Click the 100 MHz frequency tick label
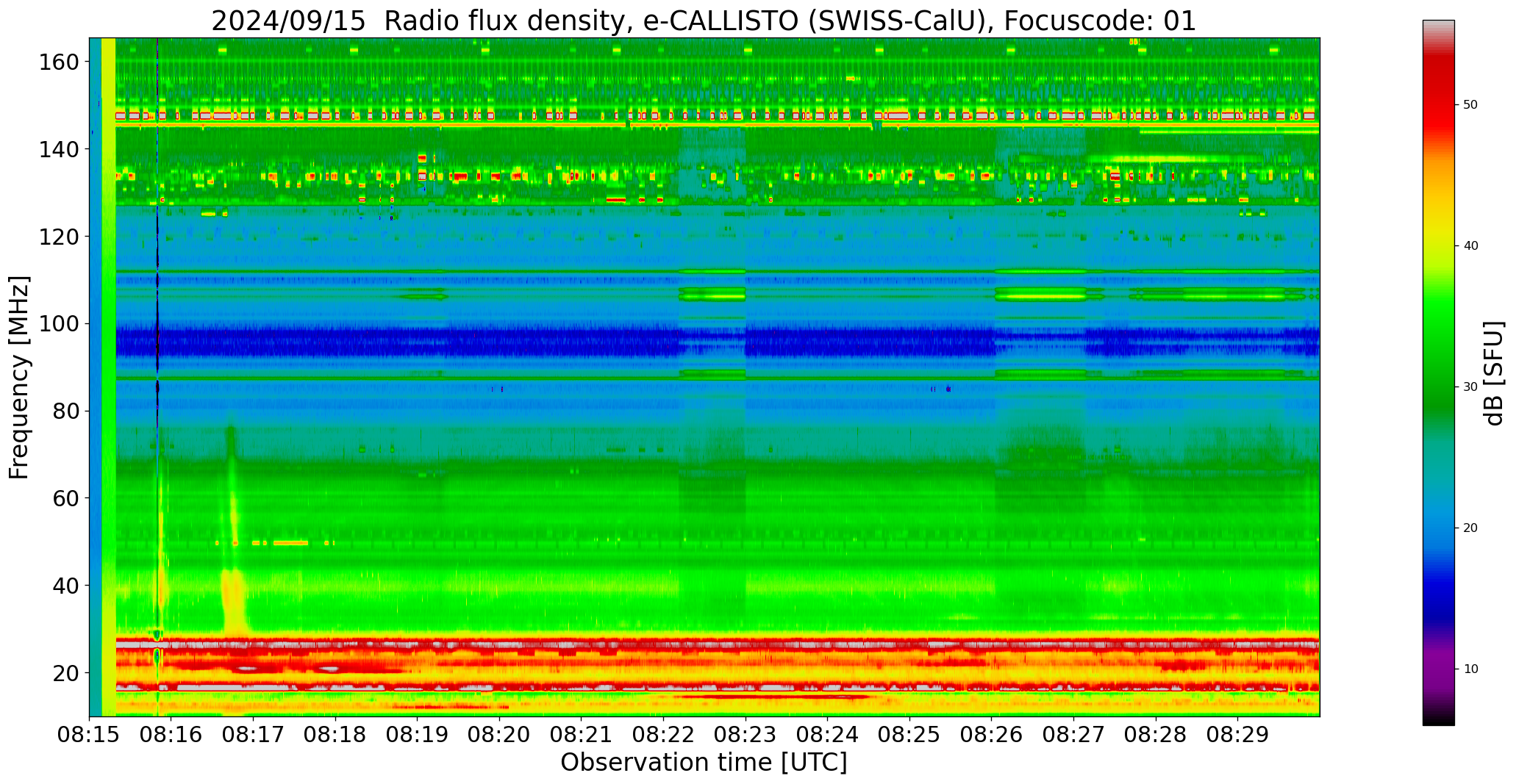Screen dimensions: 1516x784 pos(59,324)
